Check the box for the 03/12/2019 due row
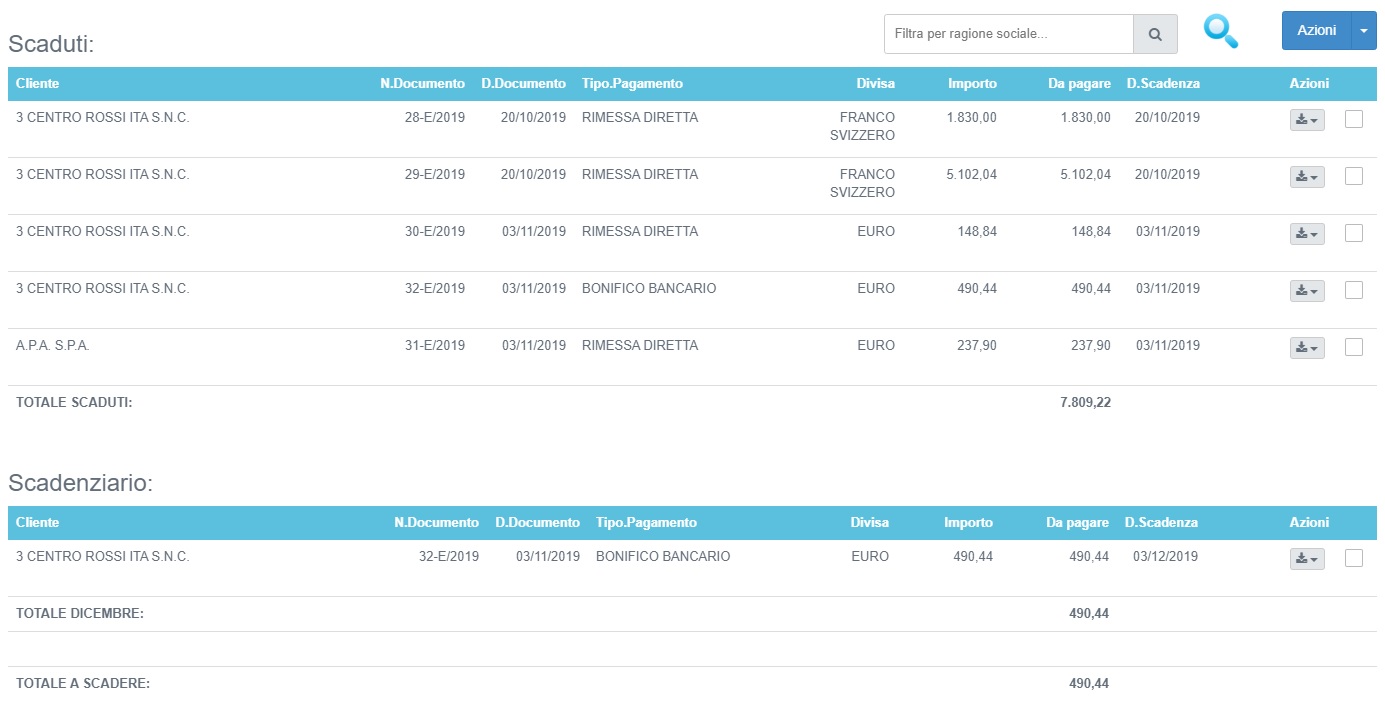 pyautogui.click(x=1354, y=558)
